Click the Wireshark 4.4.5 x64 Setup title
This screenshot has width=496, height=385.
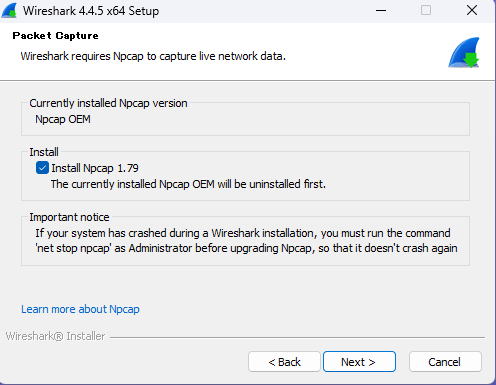click(x=91, y=11)
